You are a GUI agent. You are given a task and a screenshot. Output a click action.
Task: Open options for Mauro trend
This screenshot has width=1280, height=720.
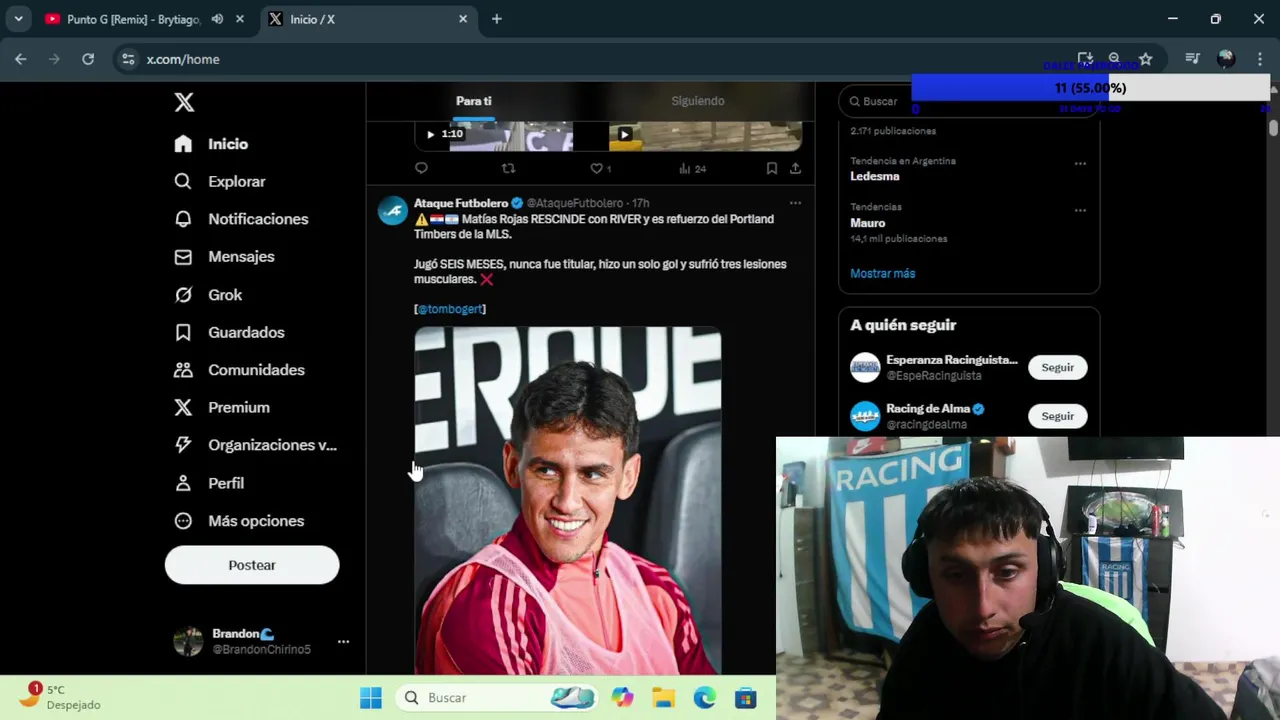pyautogui.click(x=1080, y=210)
